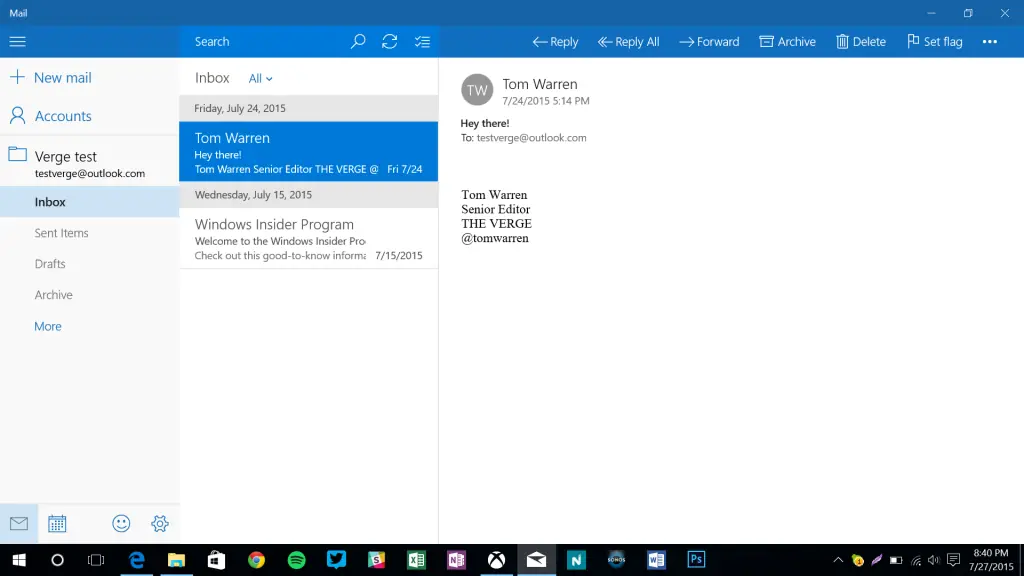1024x576 pixels.
Task: Compose a New mail
Action: pyautogui.click(x=51, y=77)
